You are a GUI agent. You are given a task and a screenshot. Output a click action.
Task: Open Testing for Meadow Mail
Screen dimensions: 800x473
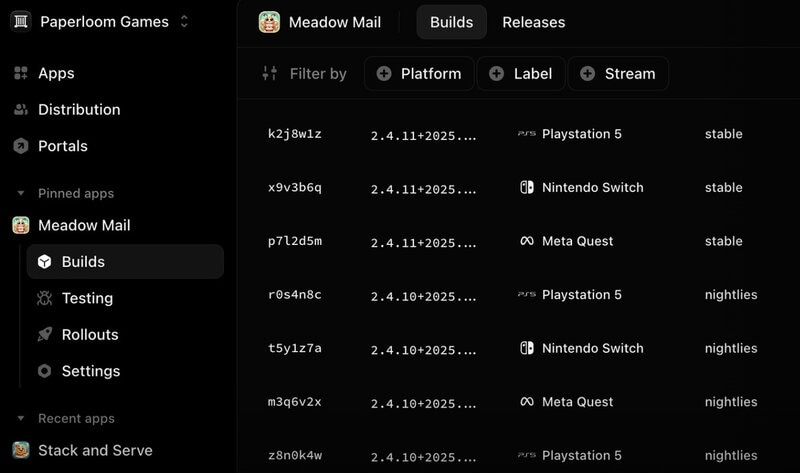click(x=87, y=298)
